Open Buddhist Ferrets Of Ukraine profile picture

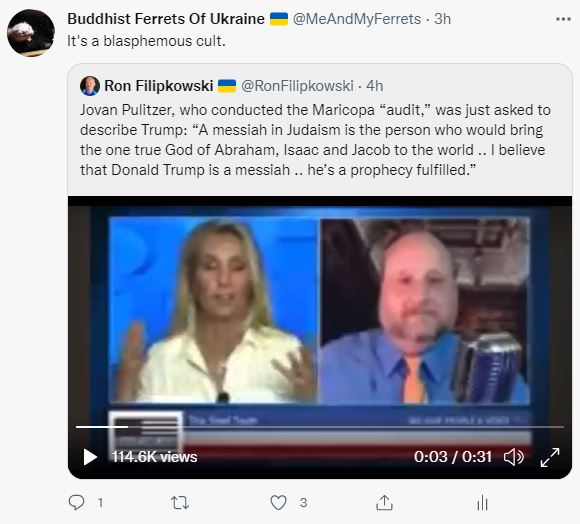click(31, 33)
